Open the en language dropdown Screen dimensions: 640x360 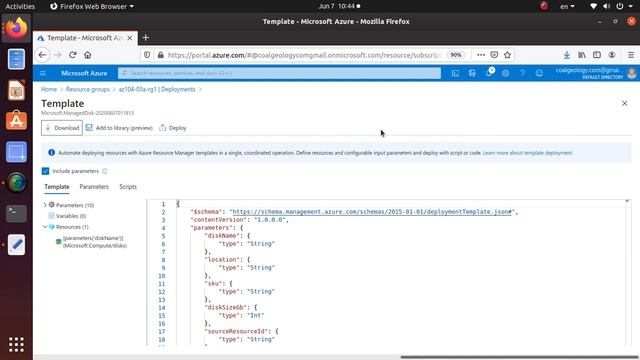(x=567, y=6)
